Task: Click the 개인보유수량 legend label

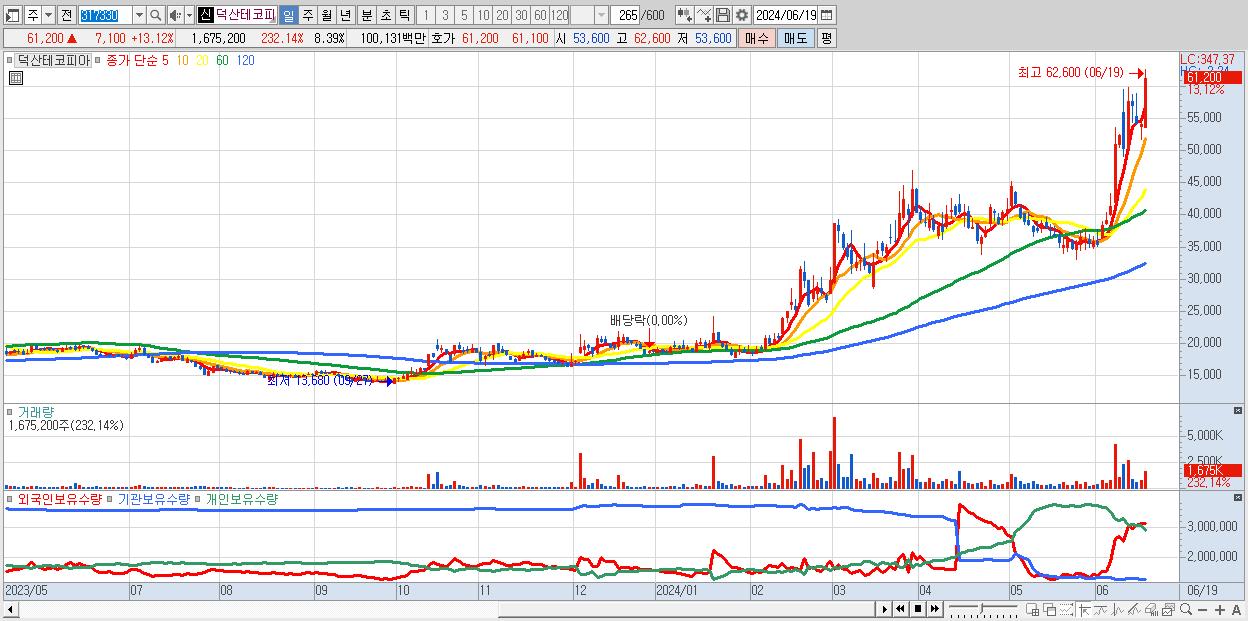Action: point(241,498)
